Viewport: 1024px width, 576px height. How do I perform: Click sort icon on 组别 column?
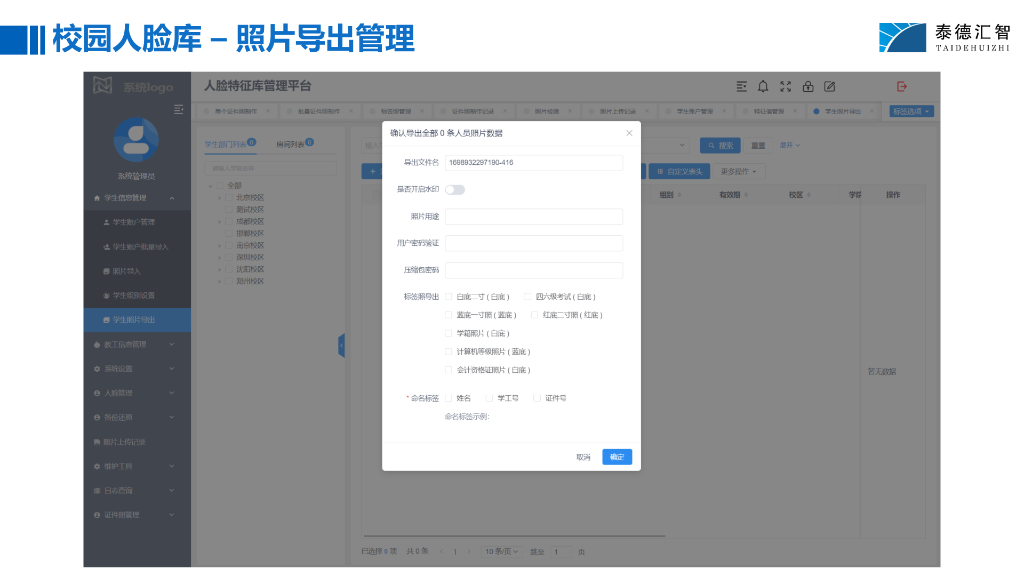point(679,195)
